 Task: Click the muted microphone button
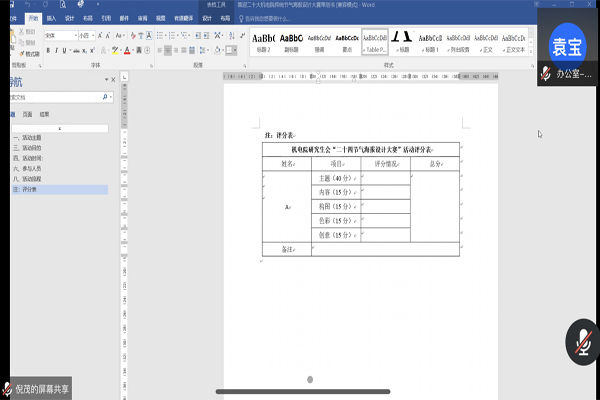point(580,341)
